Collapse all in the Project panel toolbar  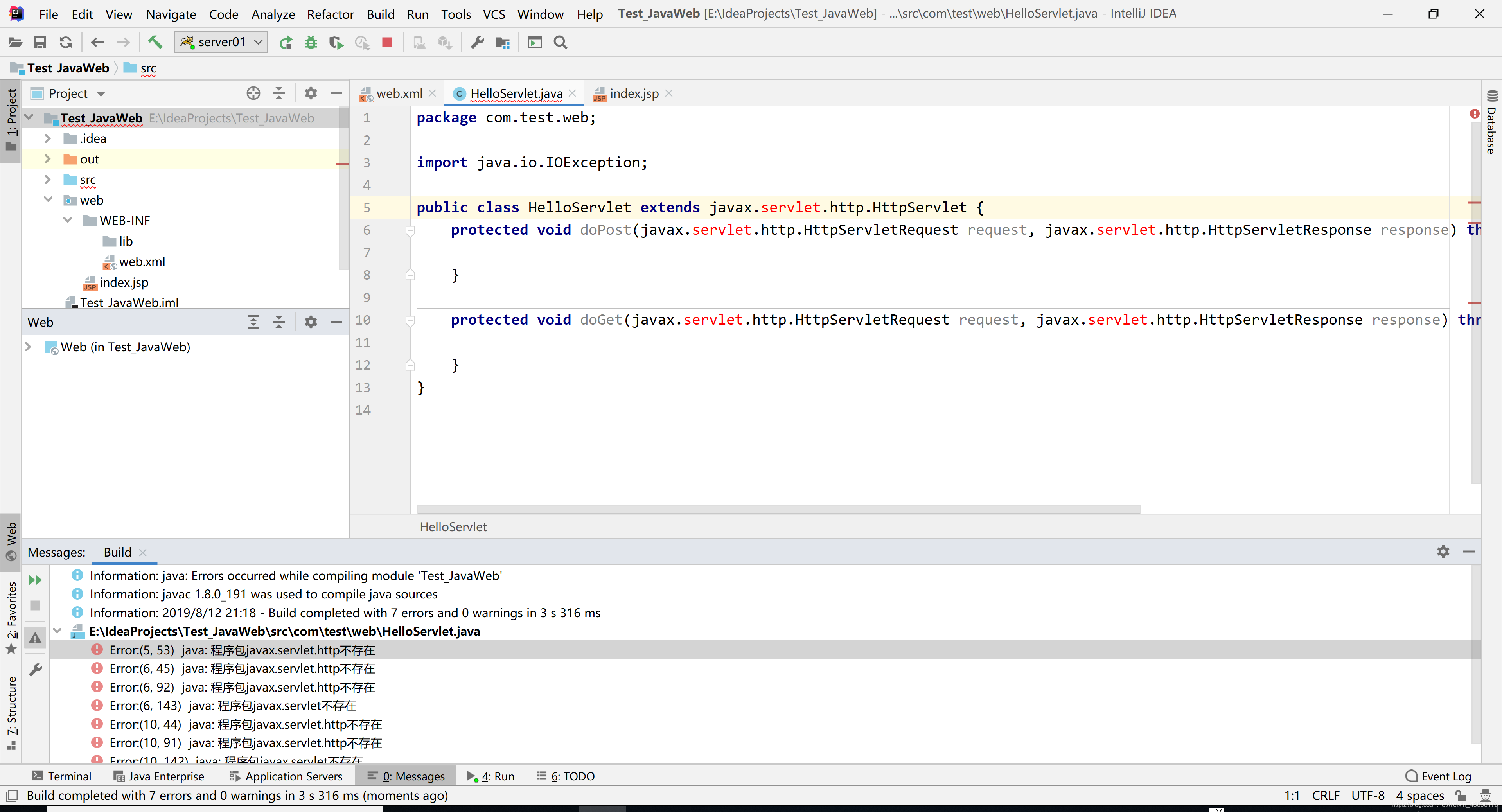click(279, 93)
